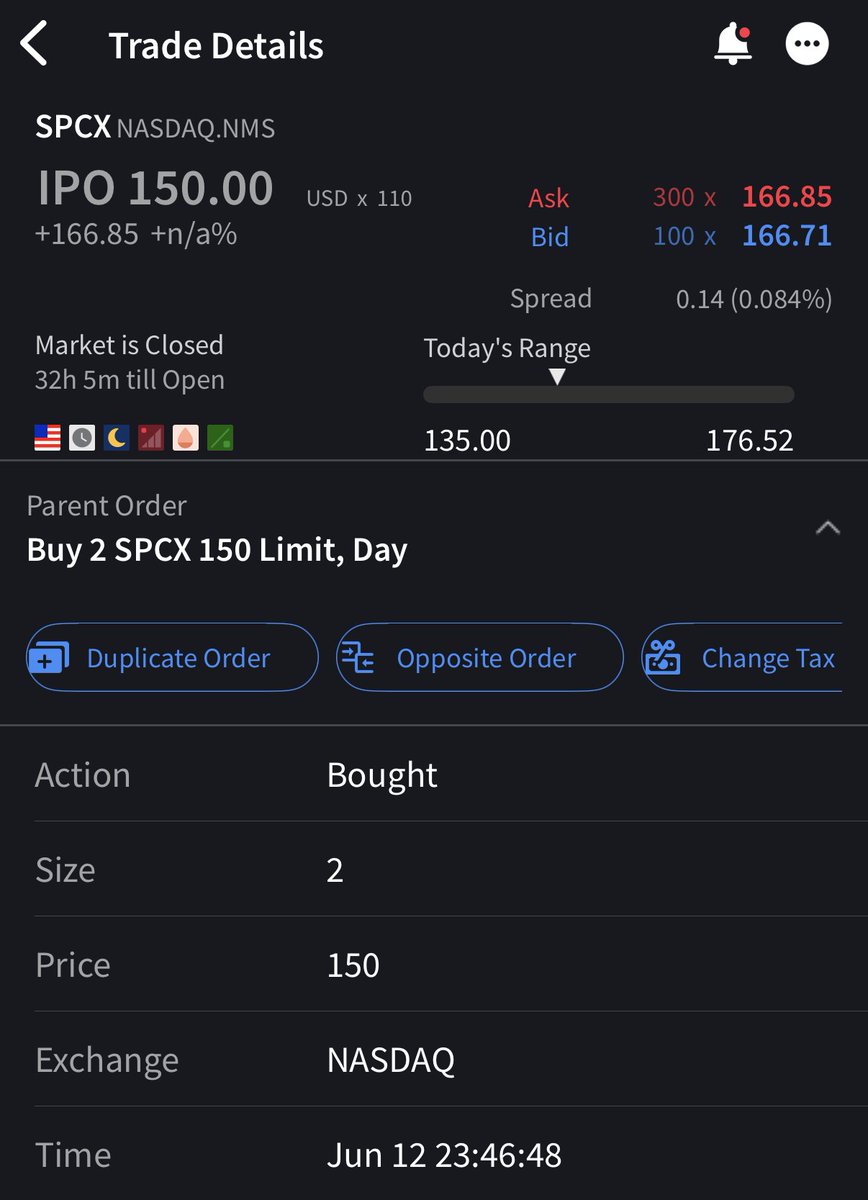Tap the clock status icon

click(82, 437)
